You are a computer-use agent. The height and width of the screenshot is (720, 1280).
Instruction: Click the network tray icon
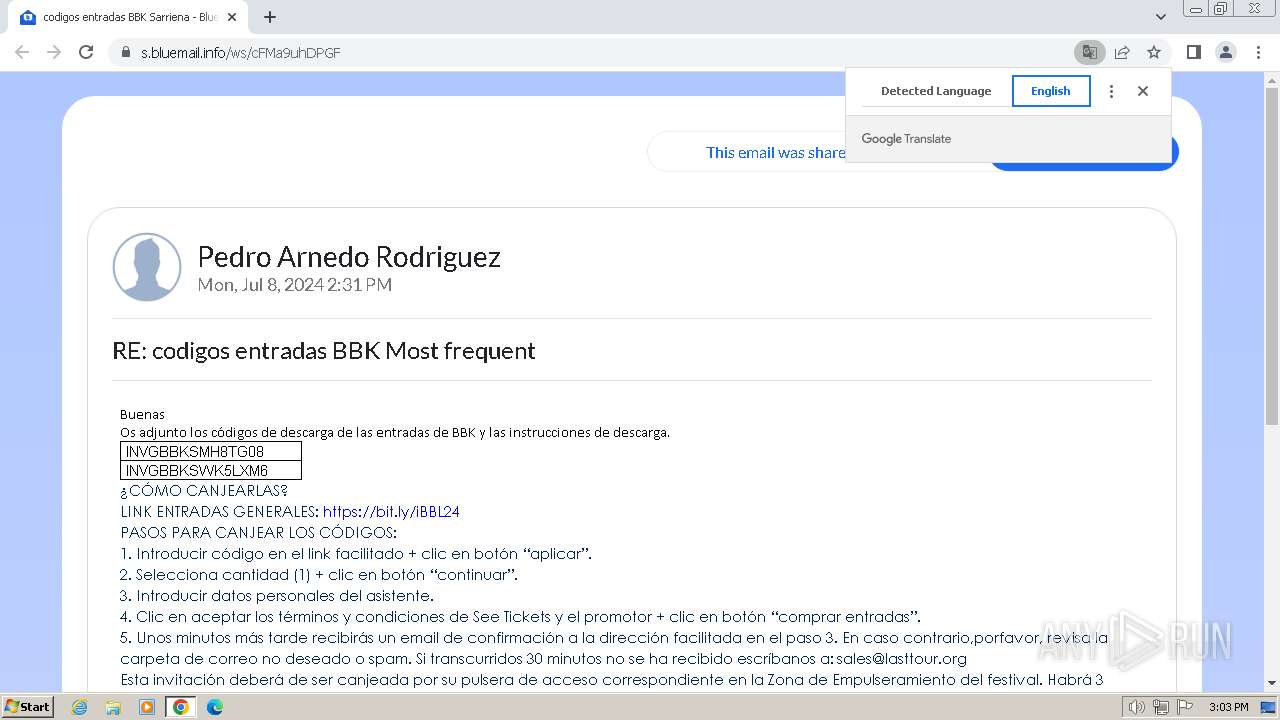(1160, 707)
